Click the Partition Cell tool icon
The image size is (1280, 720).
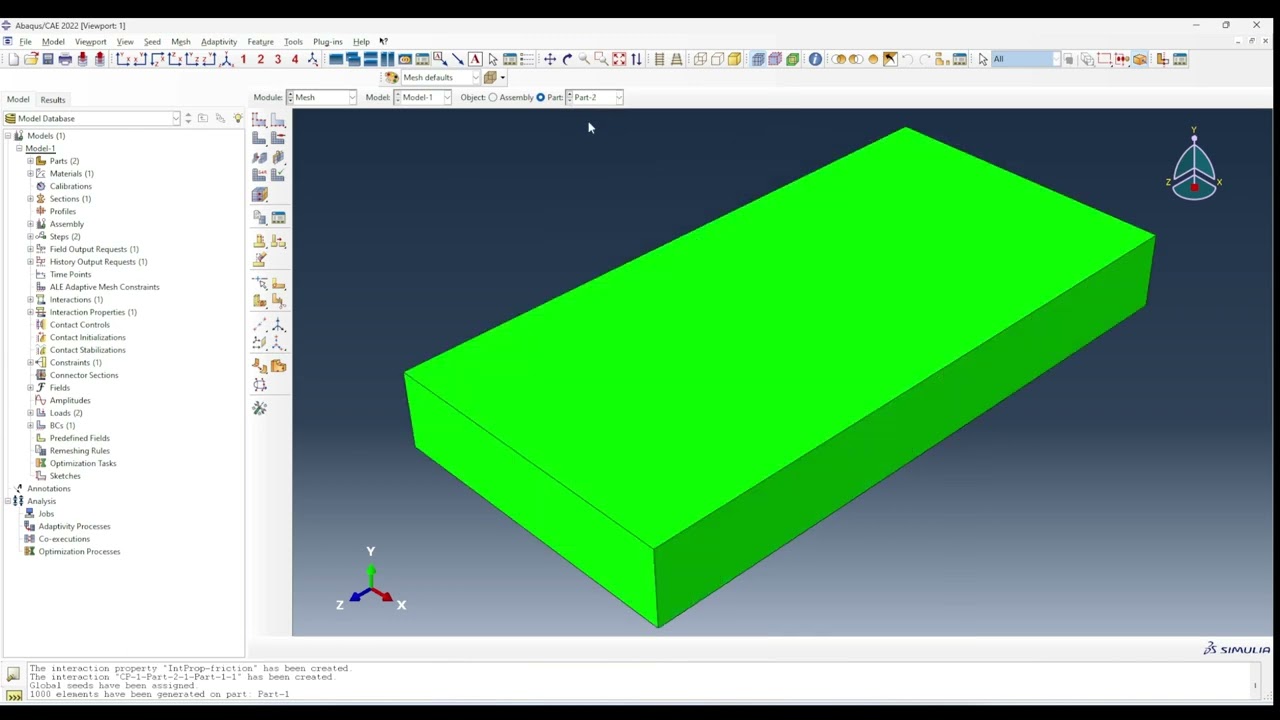259,301
